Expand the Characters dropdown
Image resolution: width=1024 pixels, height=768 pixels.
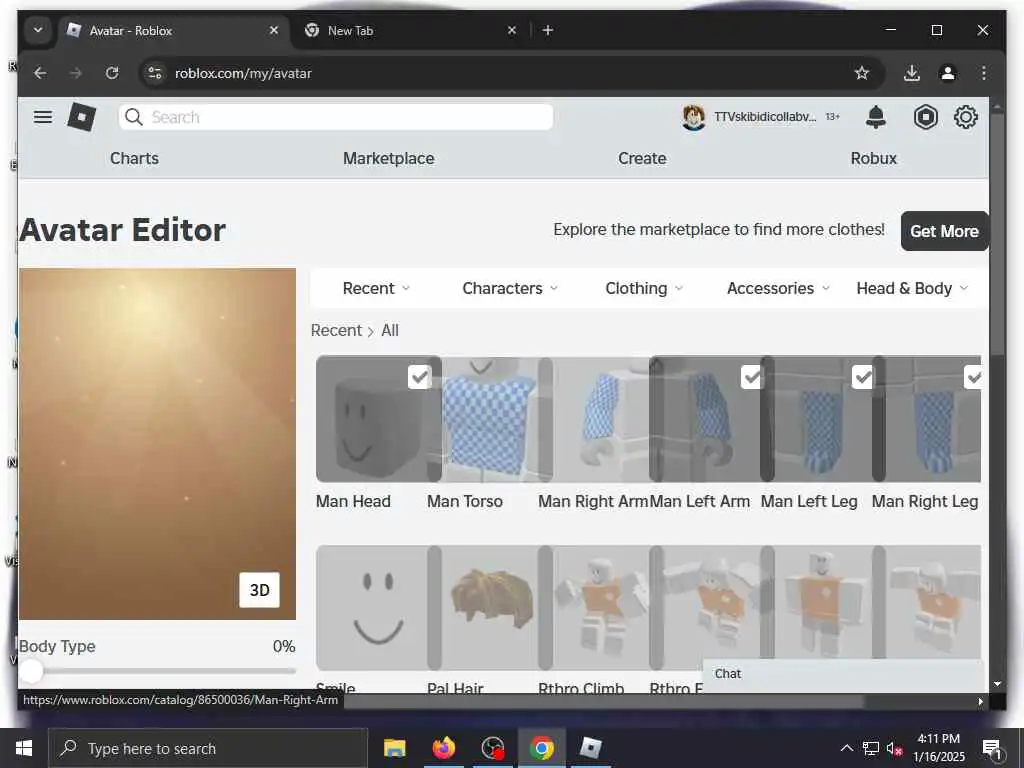510,288
